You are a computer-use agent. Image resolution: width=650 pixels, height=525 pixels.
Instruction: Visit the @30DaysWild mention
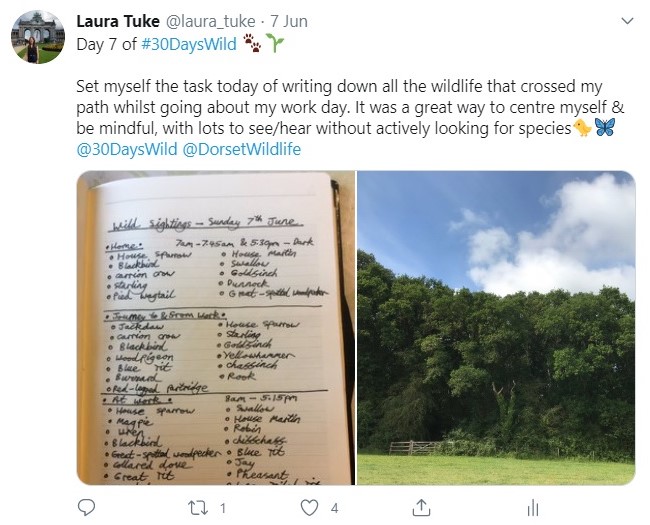[127, 149]
